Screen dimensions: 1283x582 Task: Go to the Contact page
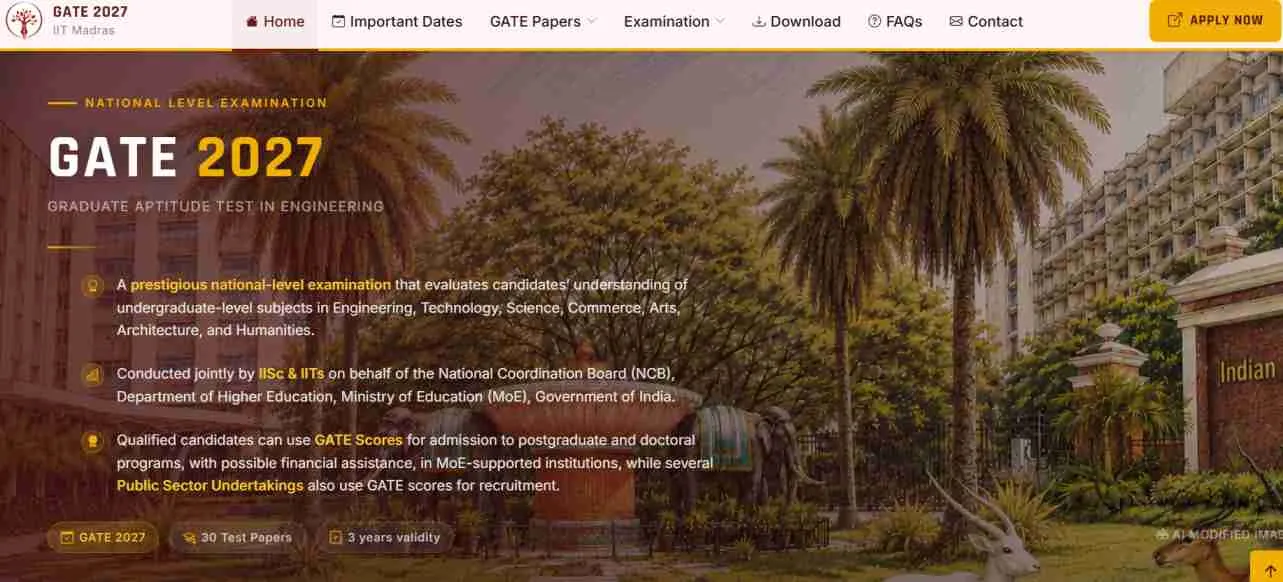point(986,21)
